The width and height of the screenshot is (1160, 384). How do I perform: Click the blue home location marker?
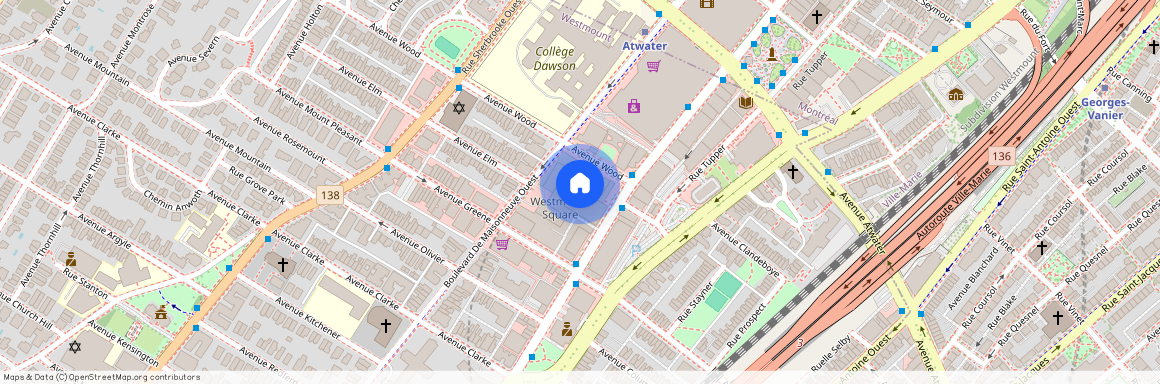coord(580,183)
